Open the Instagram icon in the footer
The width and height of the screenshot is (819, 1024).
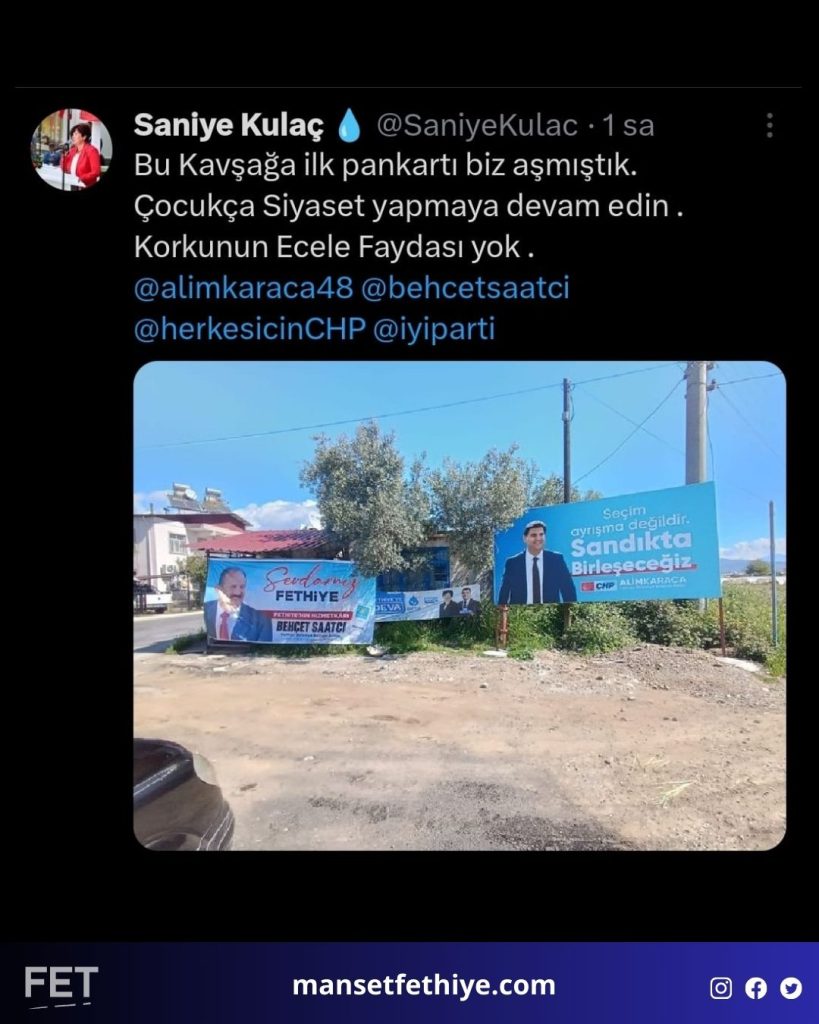point(720,988)
